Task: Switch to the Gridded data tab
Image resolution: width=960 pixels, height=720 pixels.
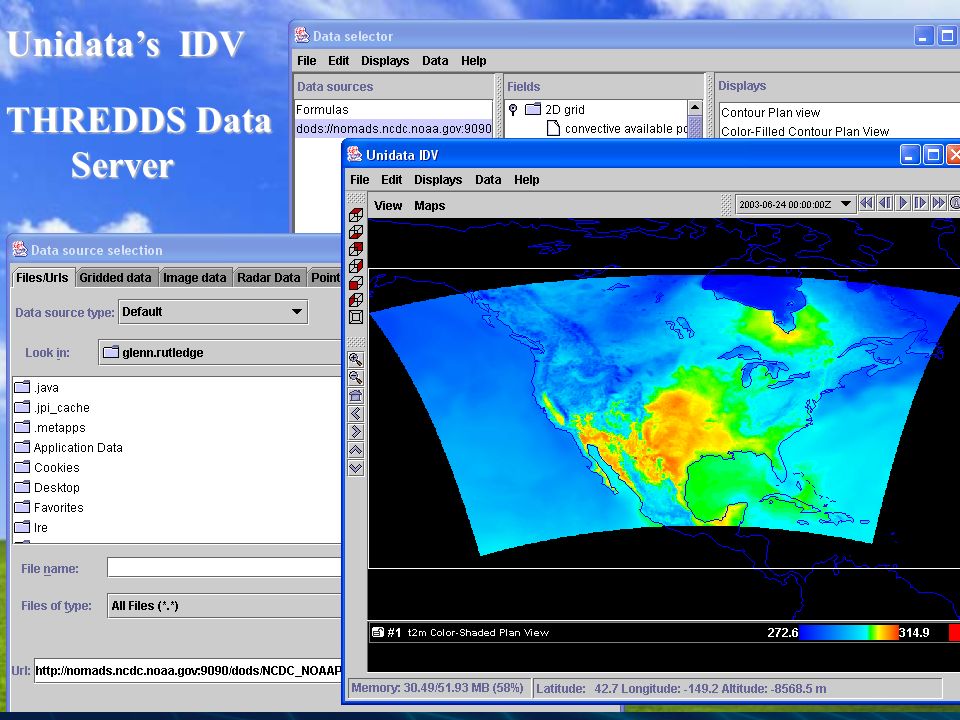Action: 115,277
